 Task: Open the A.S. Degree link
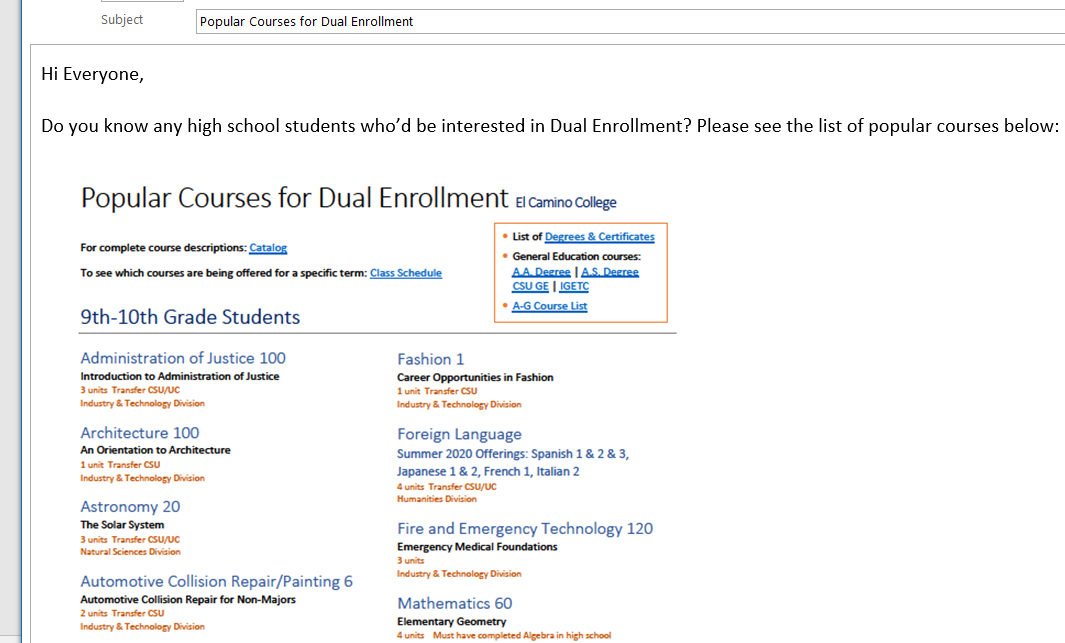pyautogui.click(x=610, y=272)
